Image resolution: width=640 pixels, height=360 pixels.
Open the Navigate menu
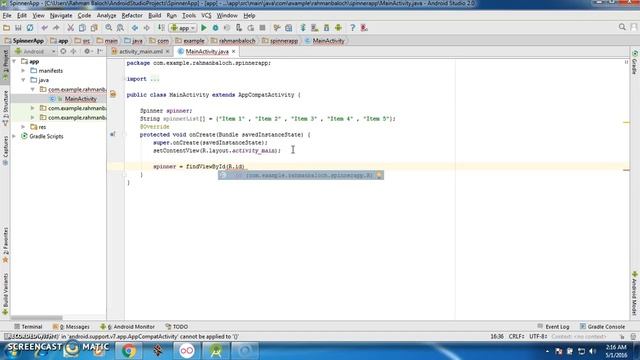(x=61, y=16)
